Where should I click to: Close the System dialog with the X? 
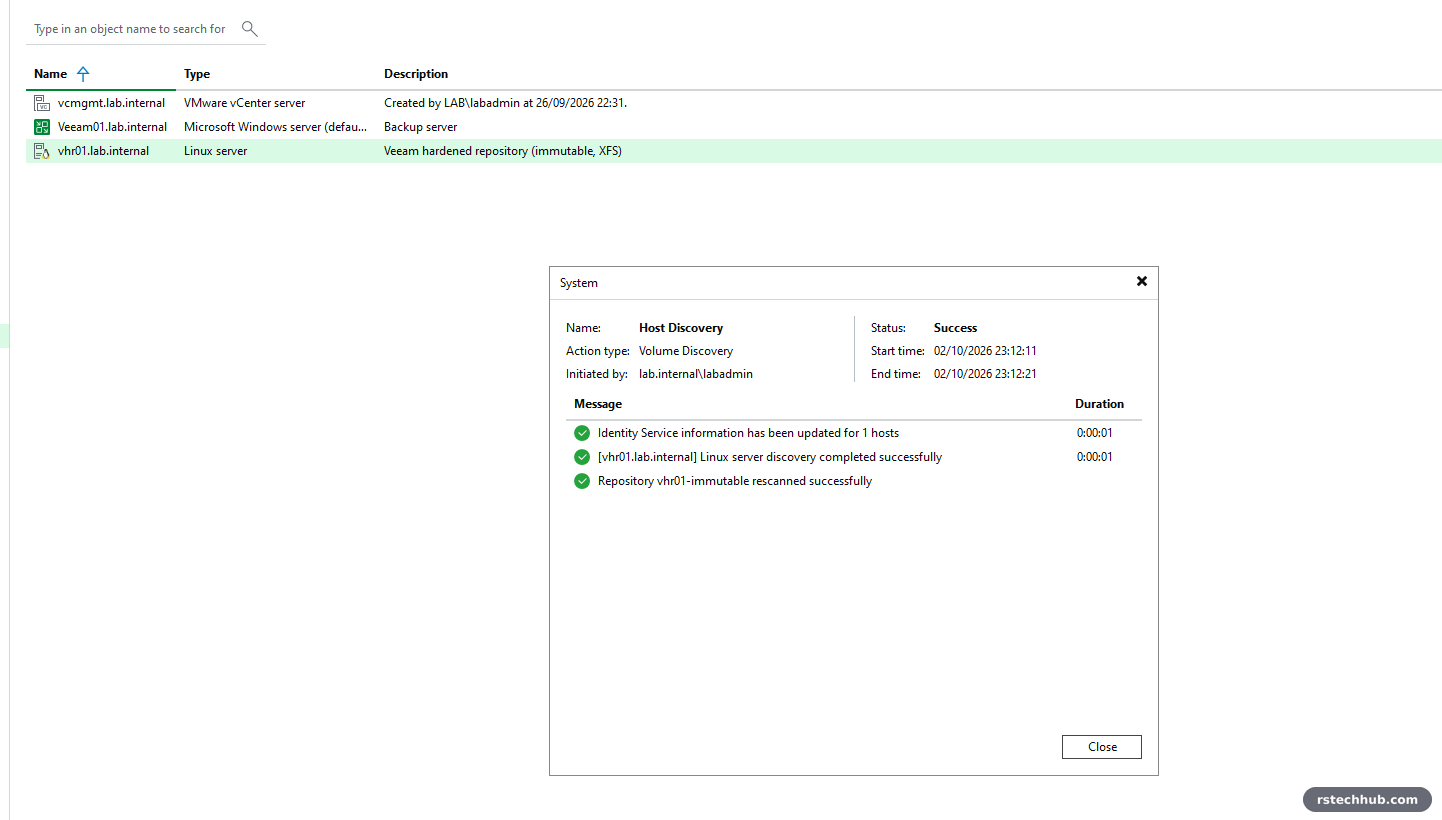pyautogui.click(x=1141, y=282)
